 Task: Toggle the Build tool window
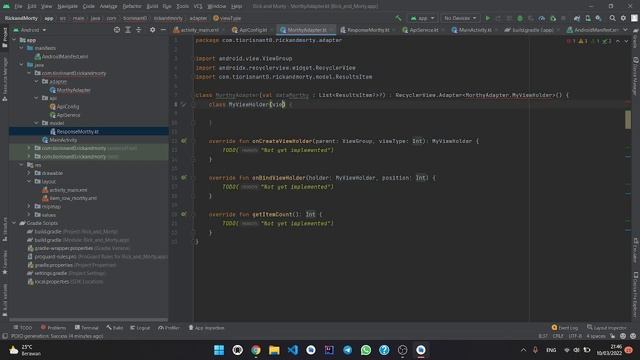(x=115, y=327)
